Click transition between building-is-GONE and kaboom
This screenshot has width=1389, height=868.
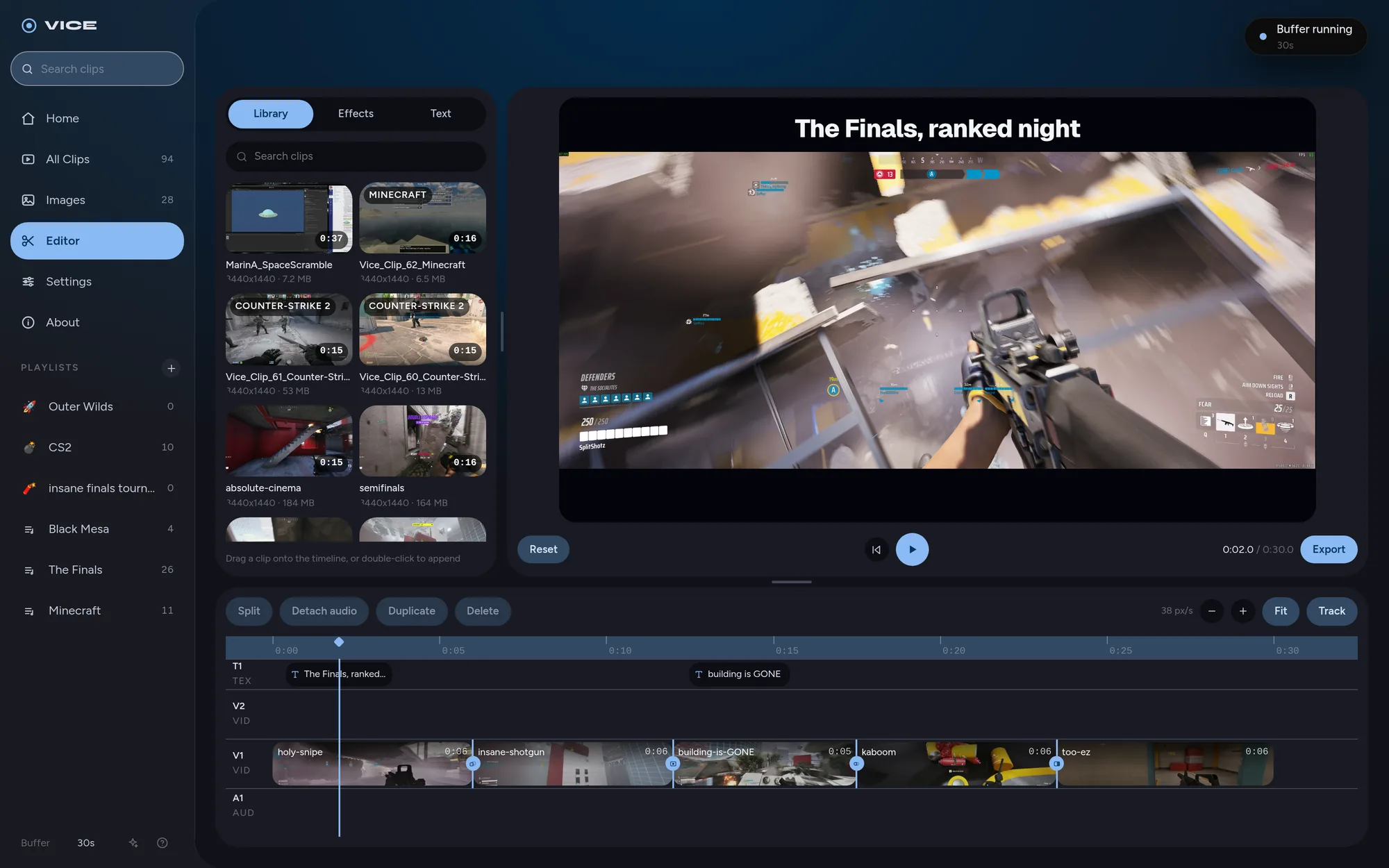[856, 764]
